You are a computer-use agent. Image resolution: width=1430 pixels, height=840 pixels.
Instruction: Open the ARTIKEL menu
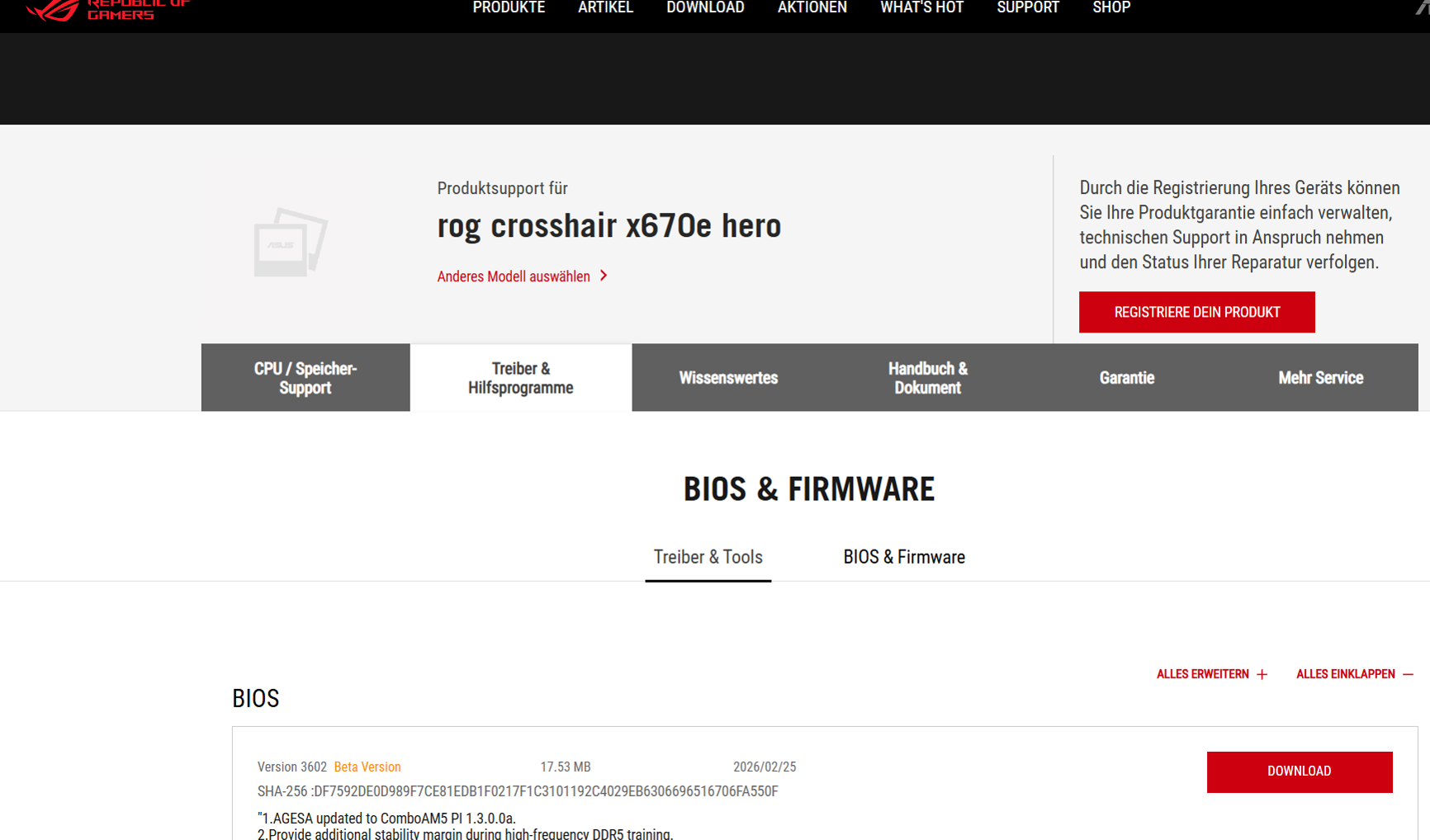605,7
